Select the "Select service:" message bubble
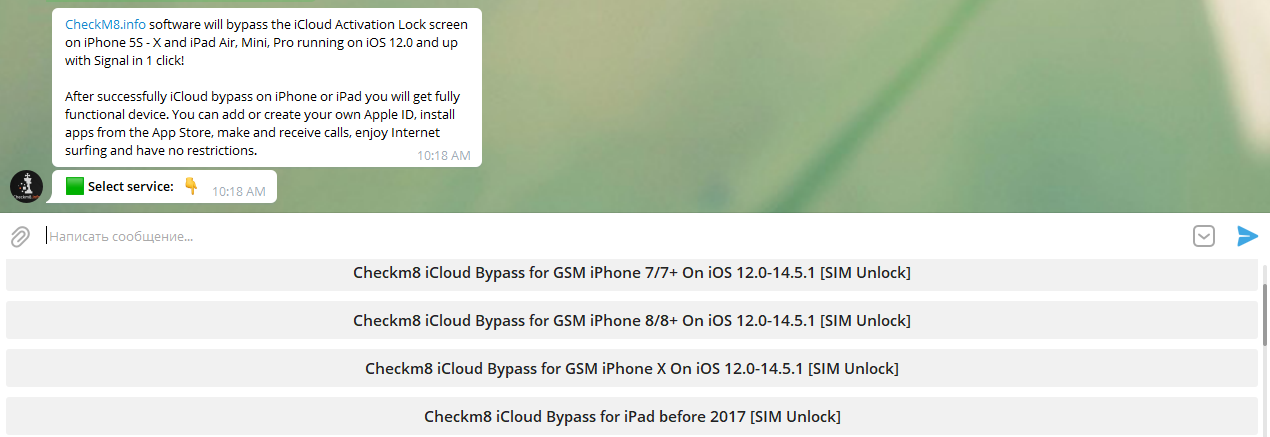 pyautogui.click(x=165, y=186)
